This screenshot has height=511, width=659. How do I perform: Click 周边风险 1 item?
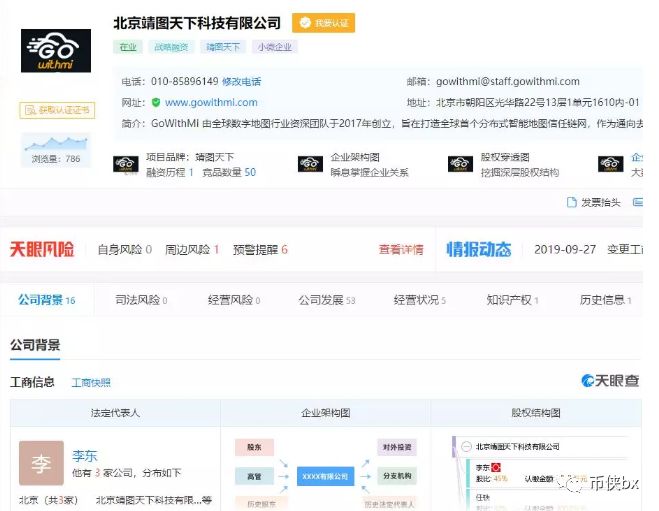[x=192, y=250]
